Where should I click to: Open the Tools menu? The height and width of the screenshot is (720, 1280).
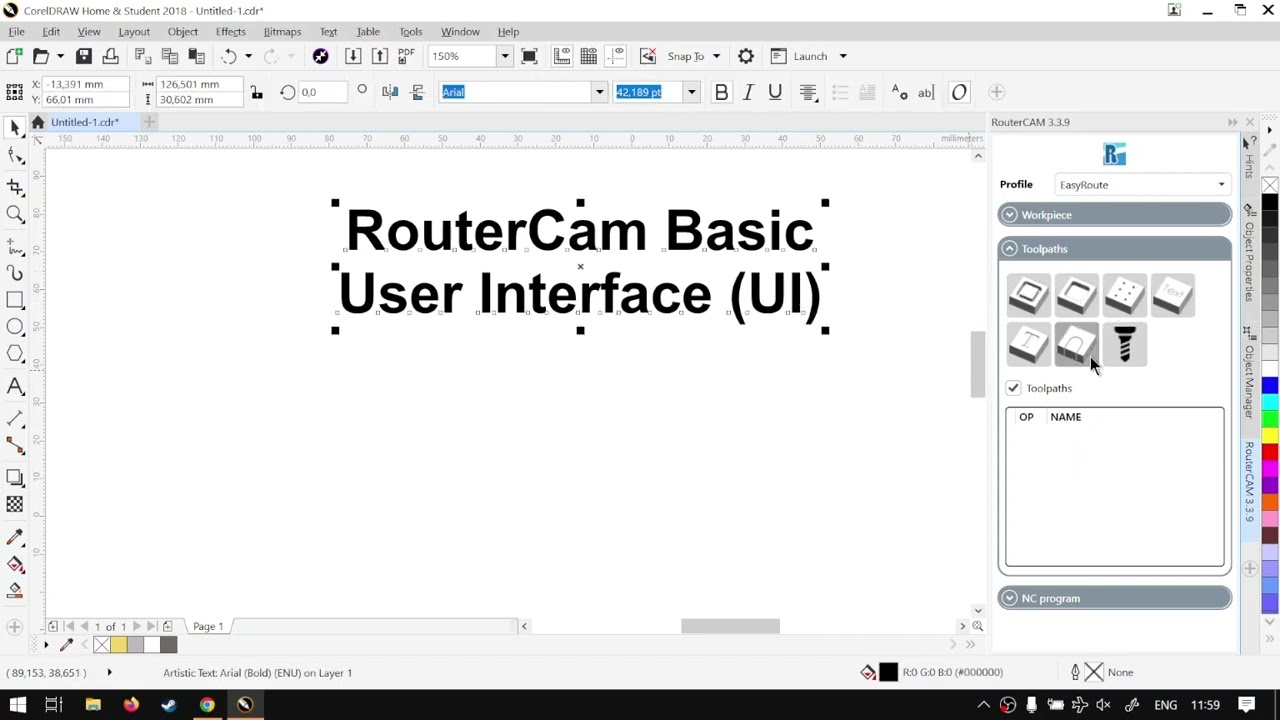click(x=411, y=31)
